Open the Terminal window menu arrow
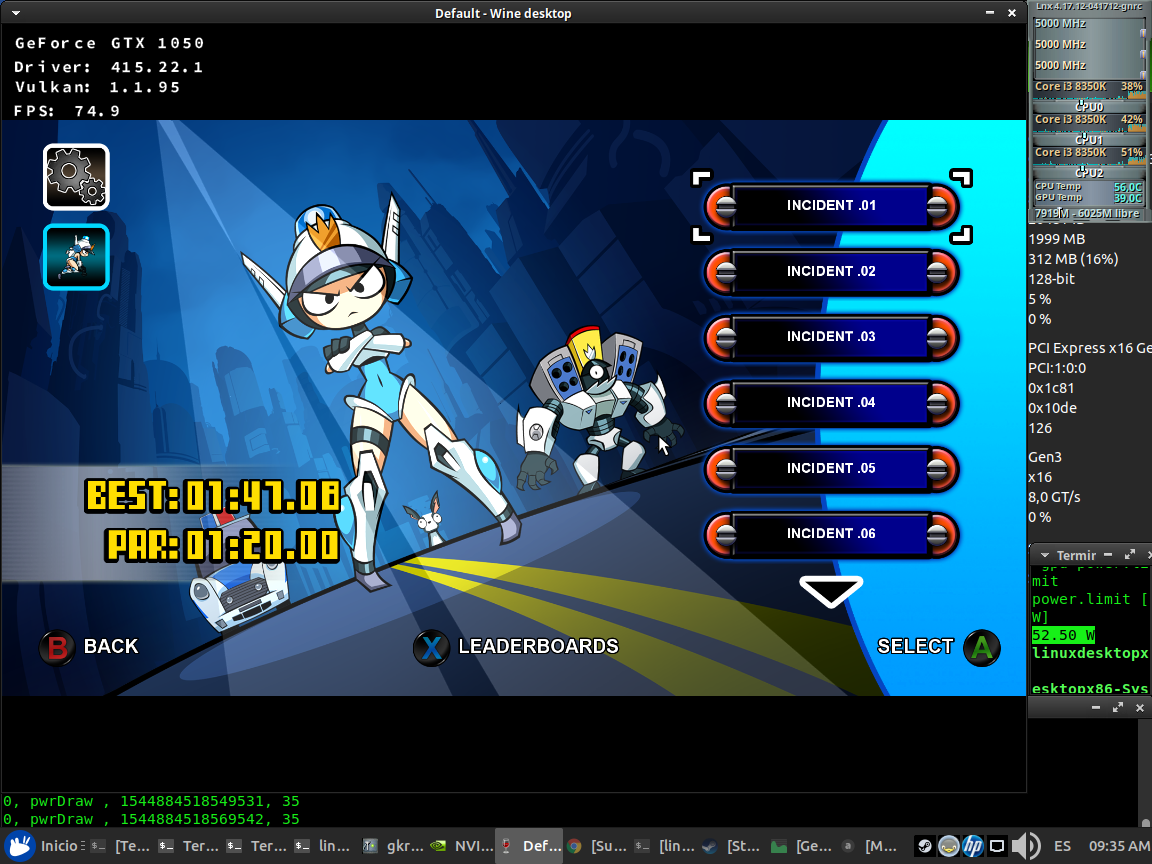This screenshot has width=1152, height=864. (1044, 555)
